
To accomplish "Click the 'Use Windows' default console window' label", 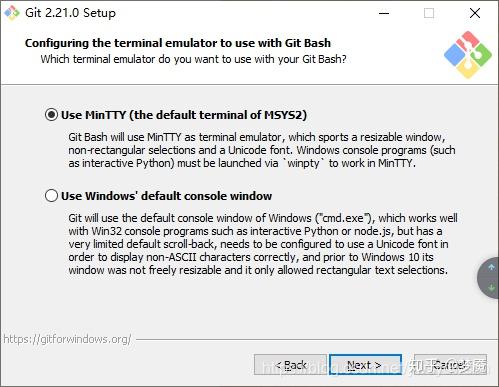I will pos(166,196).
